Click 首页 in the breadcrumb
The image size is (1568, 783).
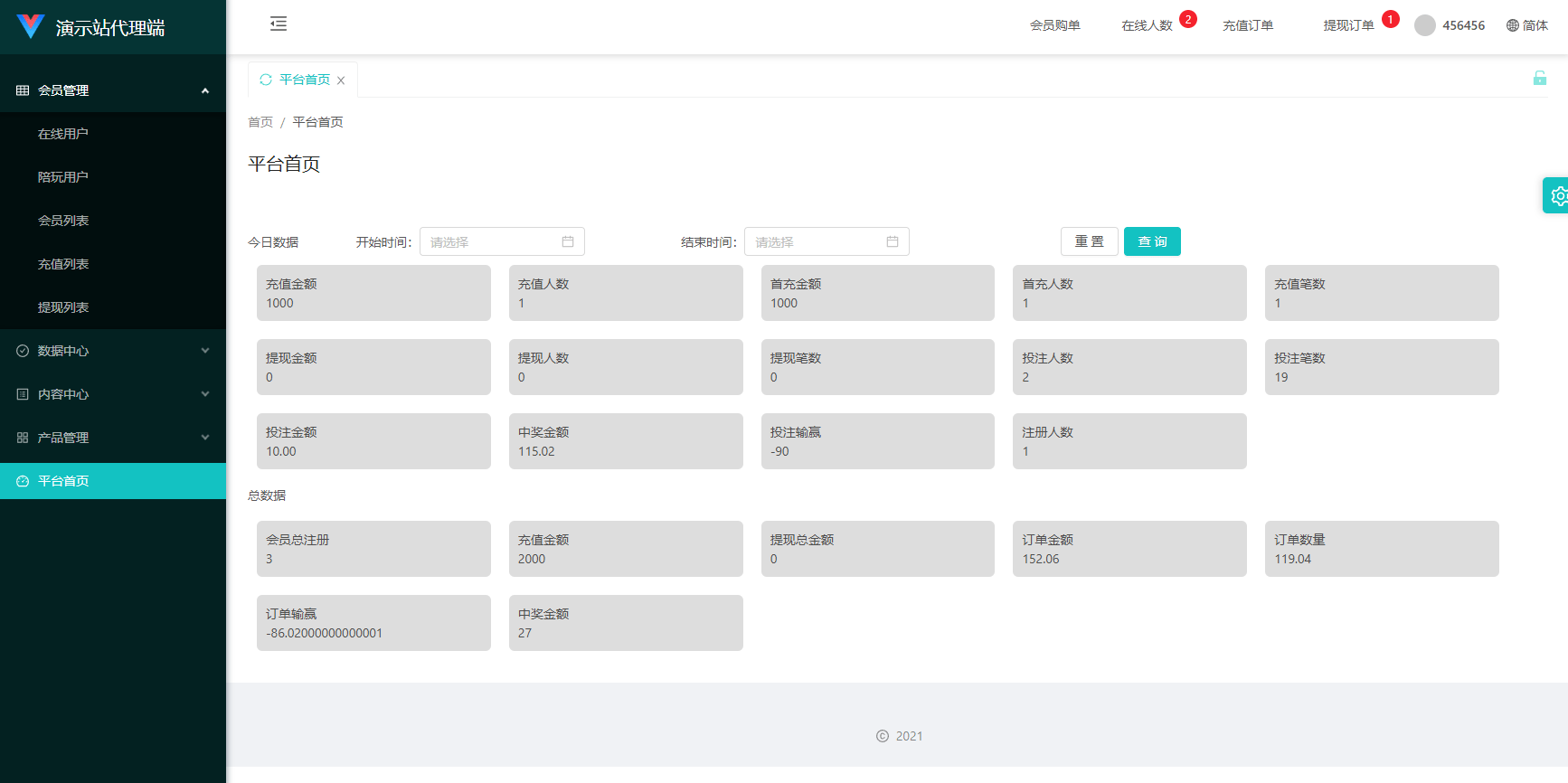[260, 122]
